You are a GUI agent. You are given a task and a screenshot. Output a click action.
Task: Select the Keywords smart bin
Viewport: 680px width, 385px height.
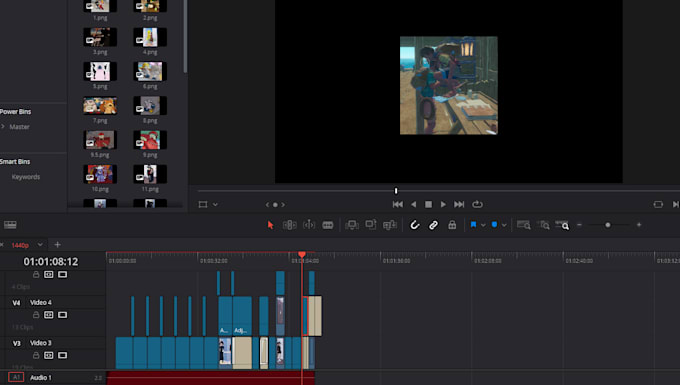(x=26, y=177)
